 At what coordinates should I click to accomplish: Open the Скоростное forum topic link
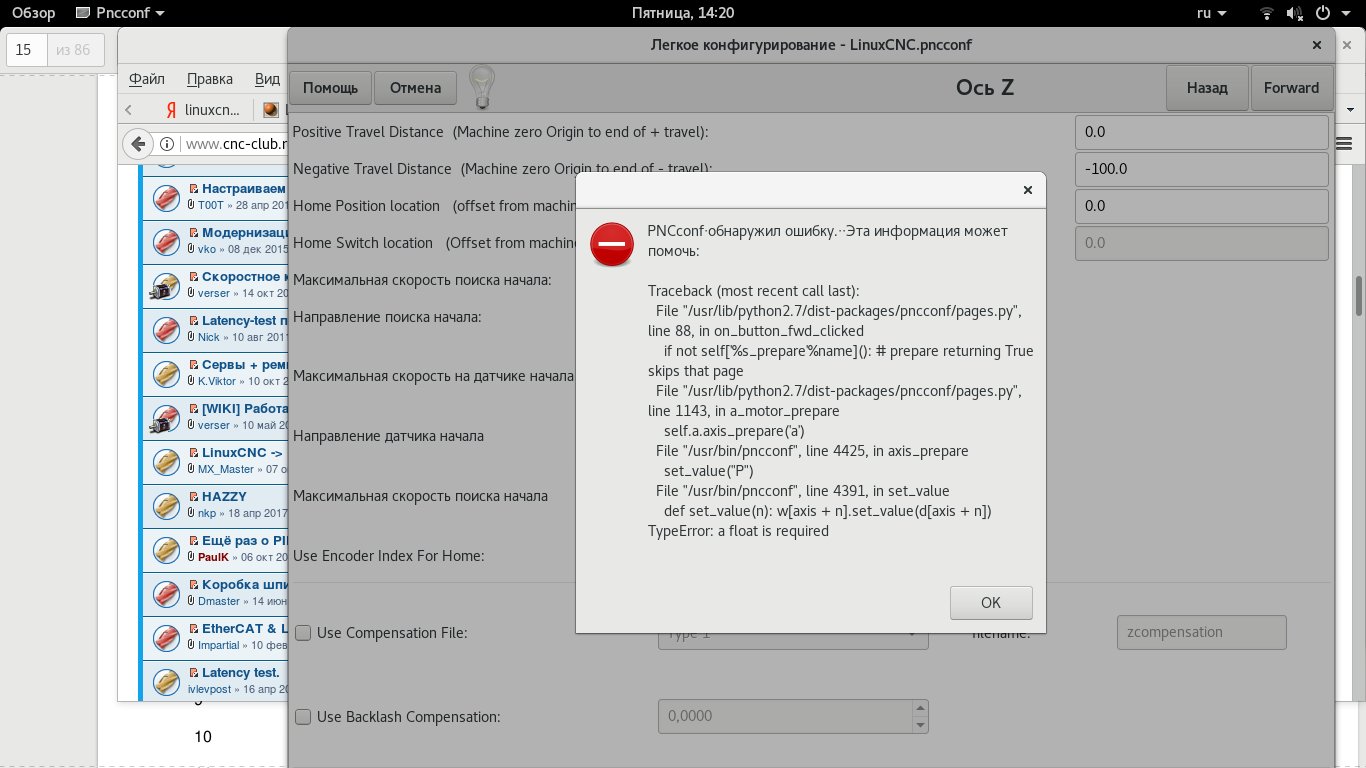245,277
